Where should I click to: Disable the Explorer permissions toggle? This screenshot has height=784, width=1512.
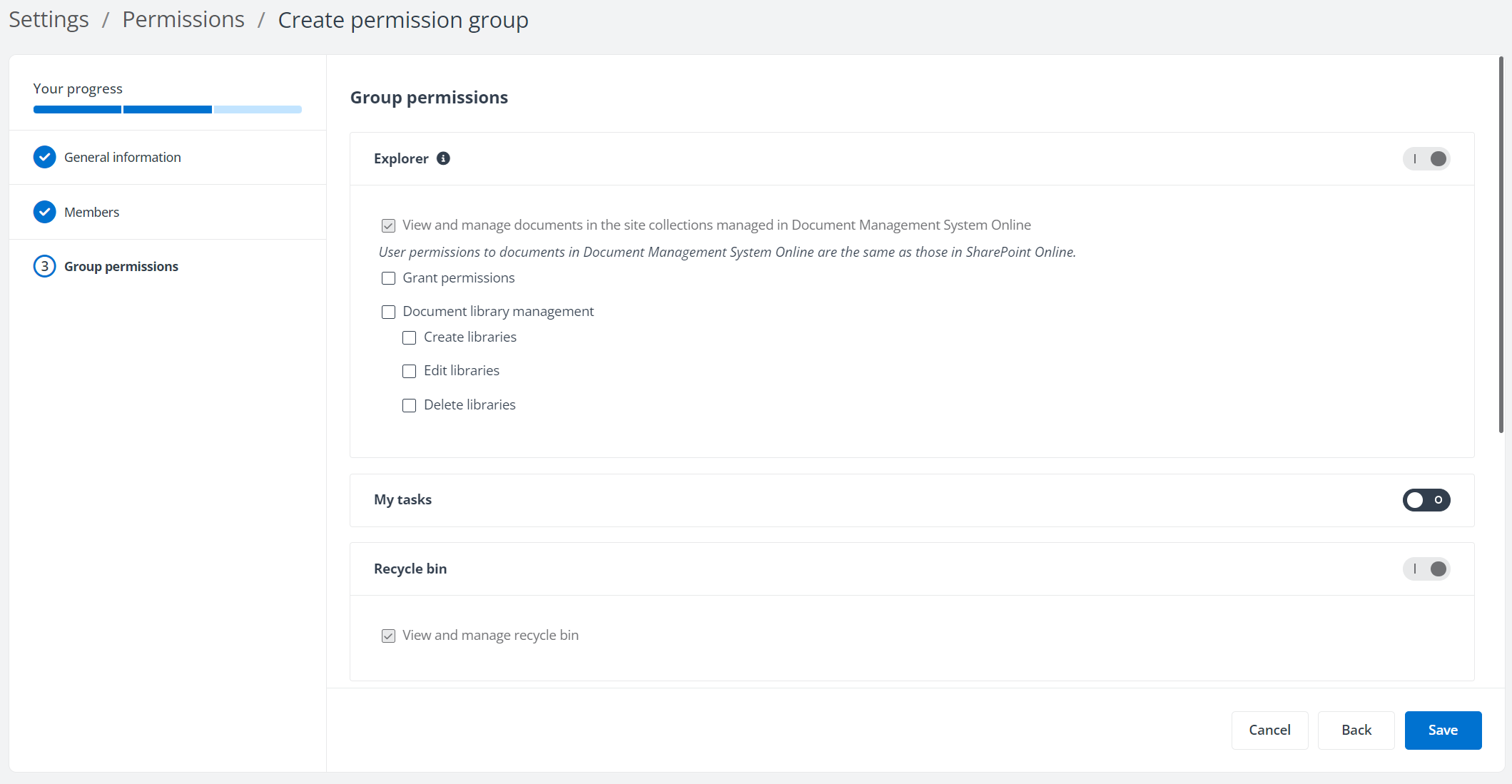(x=1426, y=158)
